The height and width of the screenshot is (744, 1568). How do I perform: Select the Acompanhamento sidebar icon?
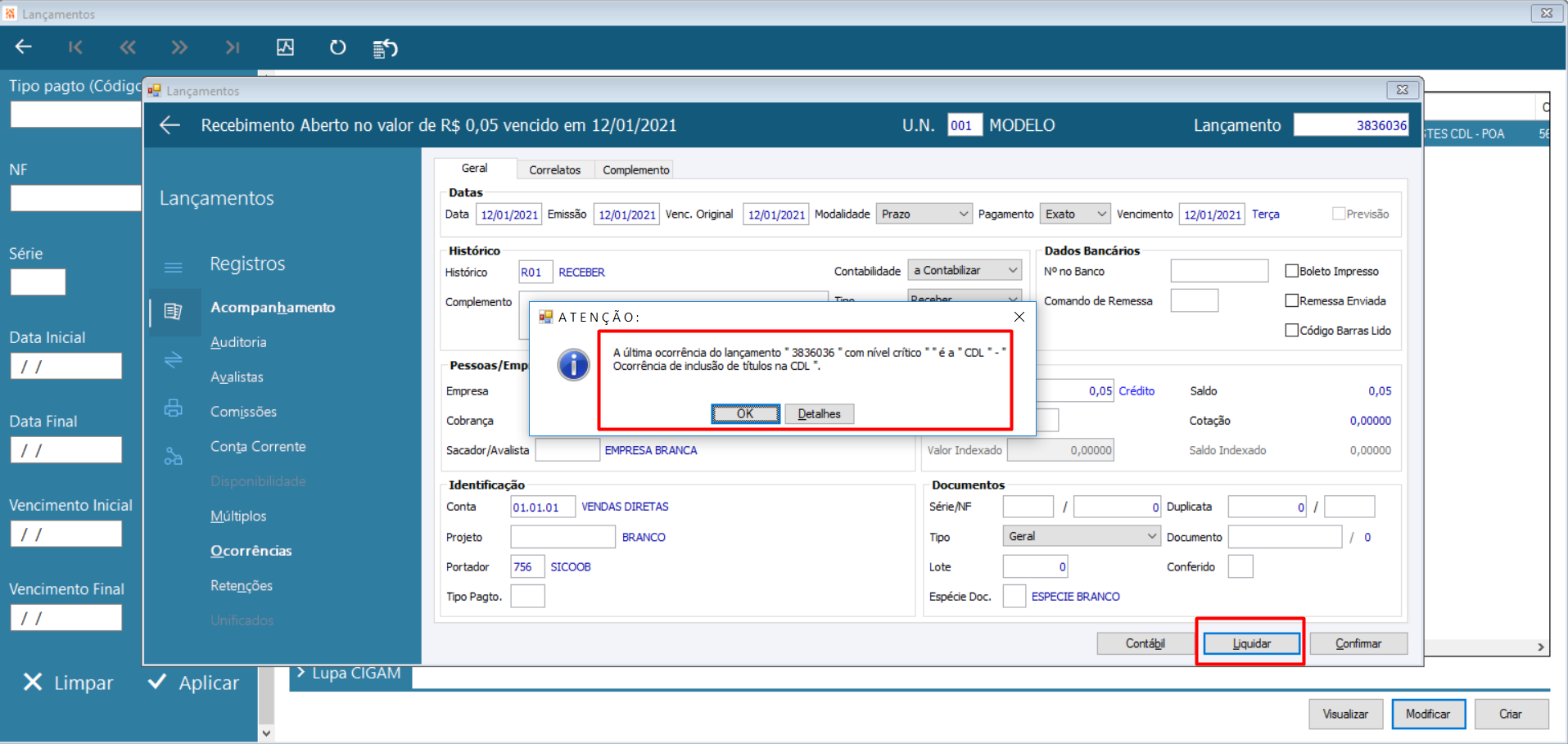(x=173, y=311)
